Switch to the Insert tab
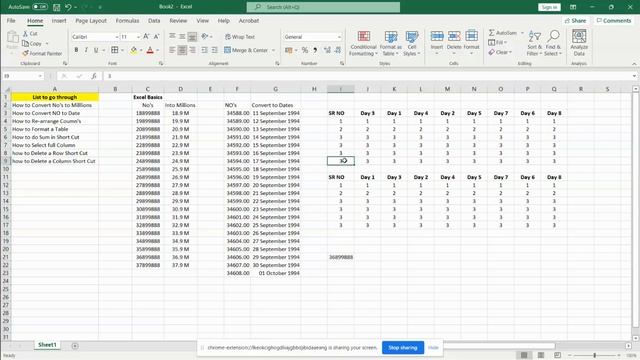Image resolution: width=640 pixels, height=360 pixels. tap(59, 21)
